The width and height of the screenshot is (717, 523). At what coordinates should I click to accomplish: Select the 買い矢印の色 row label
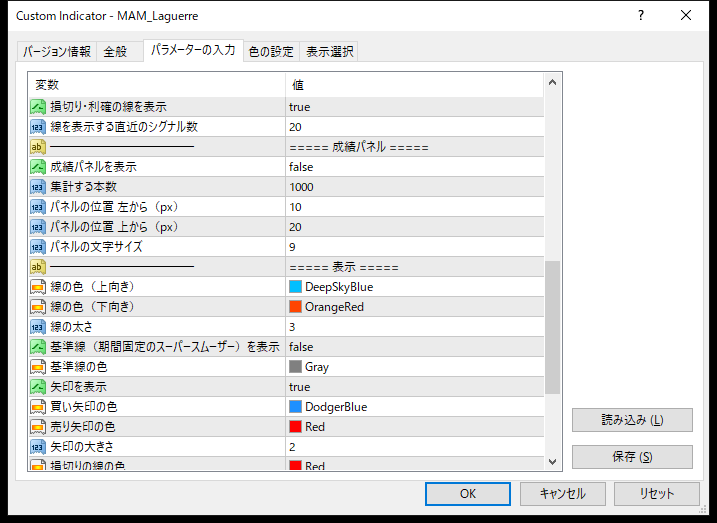(84, 407)
